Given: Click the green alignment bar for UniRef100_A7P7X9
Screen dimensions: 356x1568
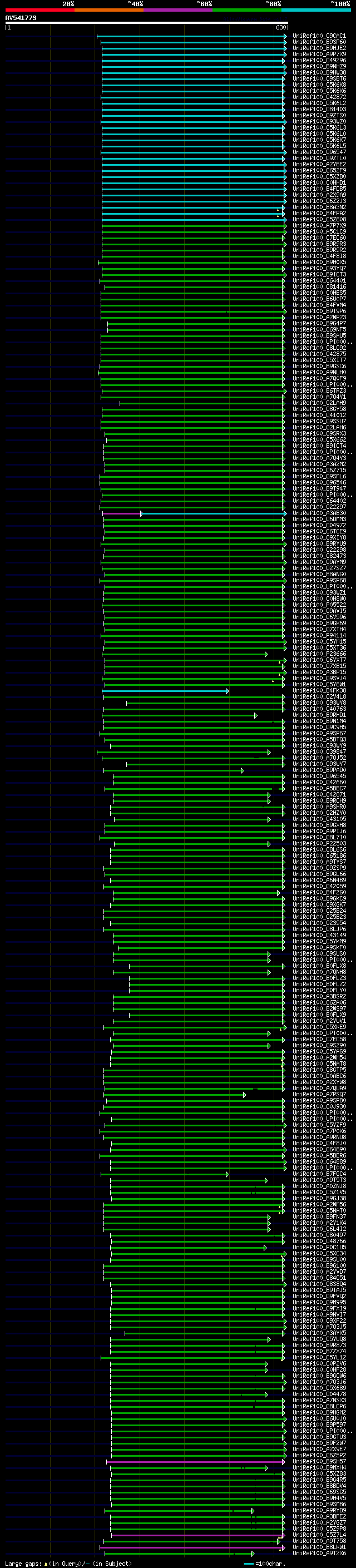Looking at the screenshot, I should (194, 225).
